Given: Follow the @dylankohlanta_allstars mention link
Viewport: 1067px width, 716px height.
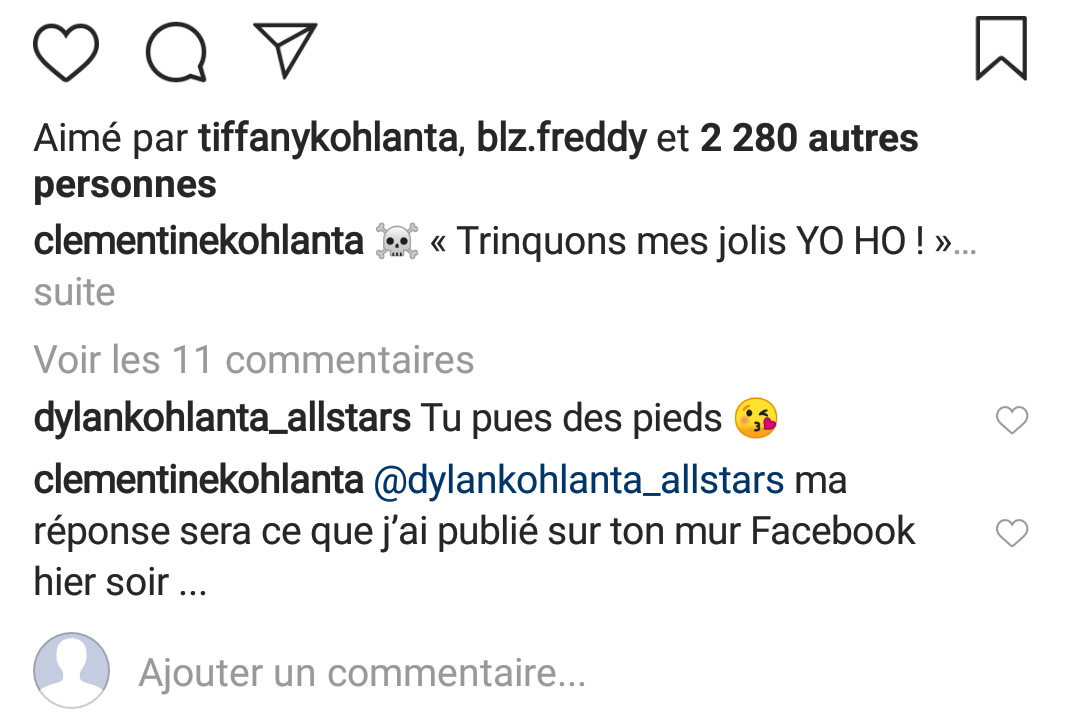Looking at the screenshot, I should click(578, 481).
